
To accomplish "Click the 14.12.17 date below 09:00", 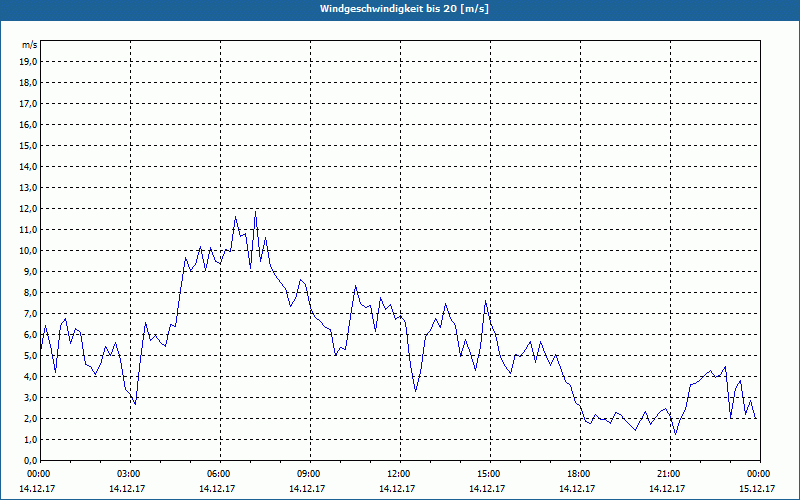I will tap(307, 488).
